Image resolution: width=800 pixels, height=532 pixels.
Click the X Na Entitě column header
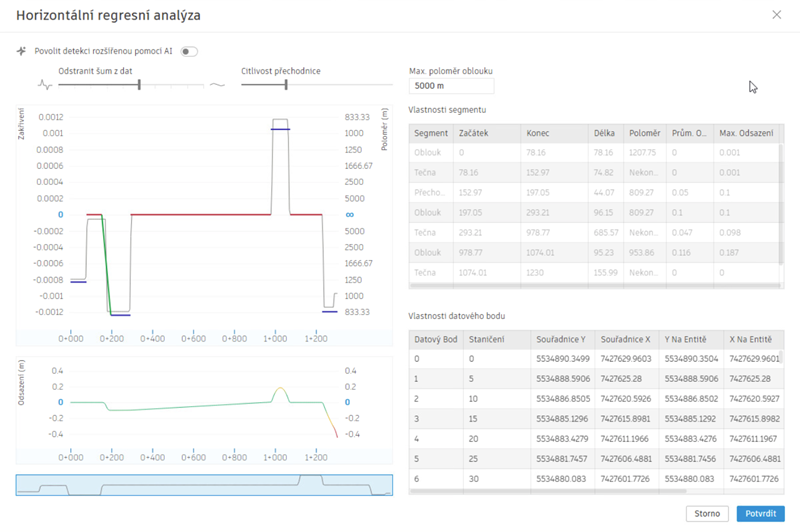pos(754,339)
